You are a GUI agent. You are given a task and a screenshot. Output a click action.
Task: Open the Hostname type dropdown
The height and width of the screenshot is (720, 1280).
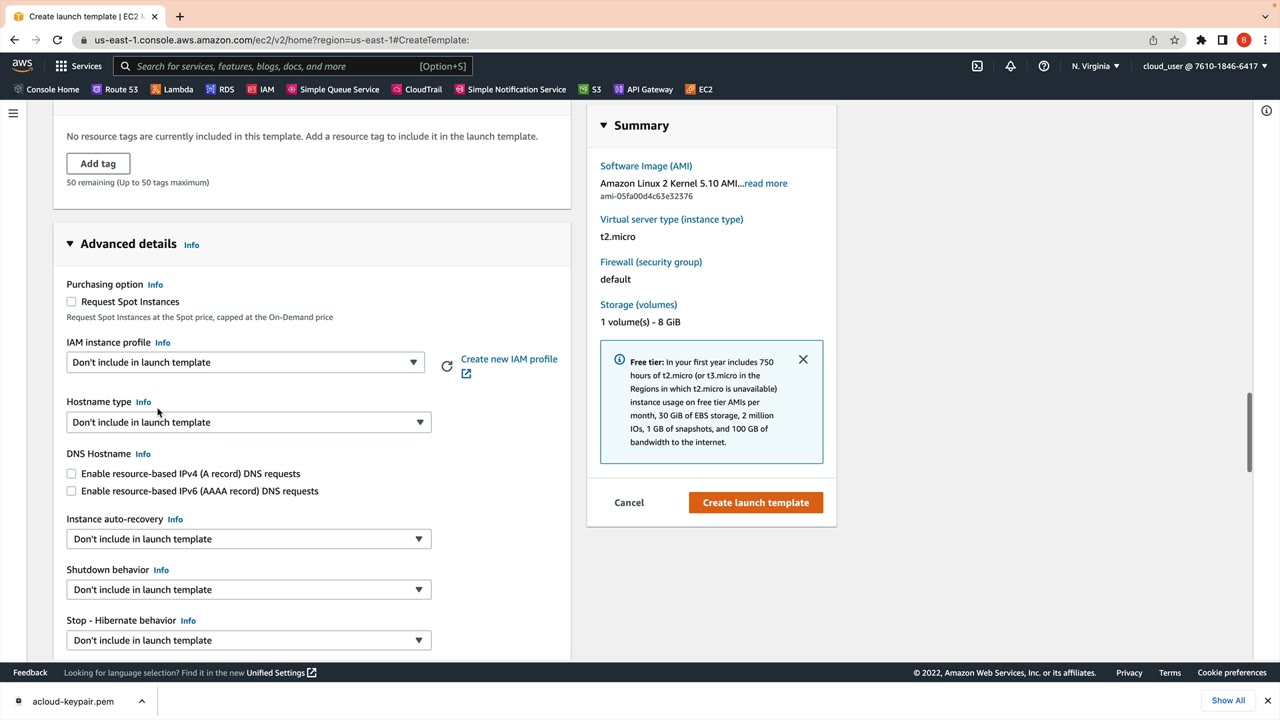(249, 422)
